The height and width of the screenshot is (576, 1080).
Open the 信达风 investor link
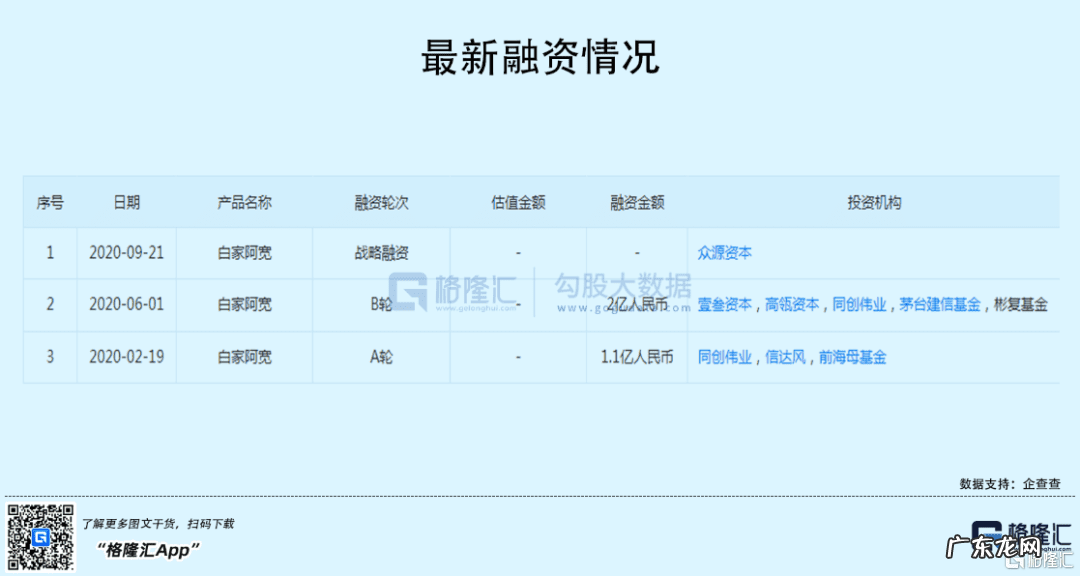[x=786, y=357]
